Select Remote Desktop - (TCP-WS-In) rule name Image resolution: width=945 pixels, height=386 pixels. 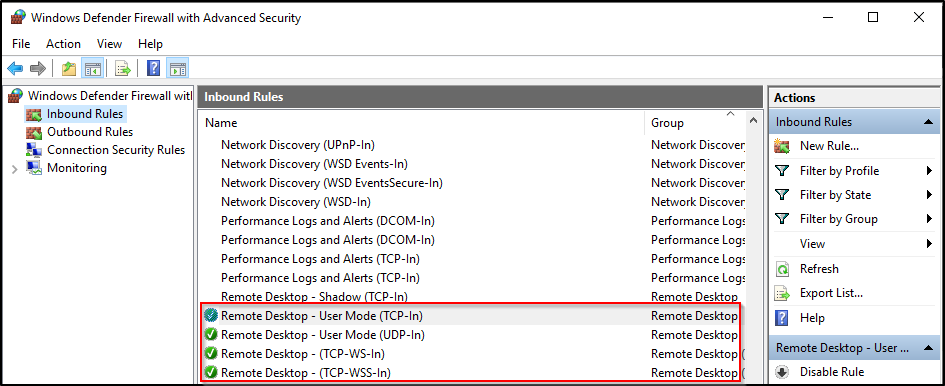coord(303,354)
